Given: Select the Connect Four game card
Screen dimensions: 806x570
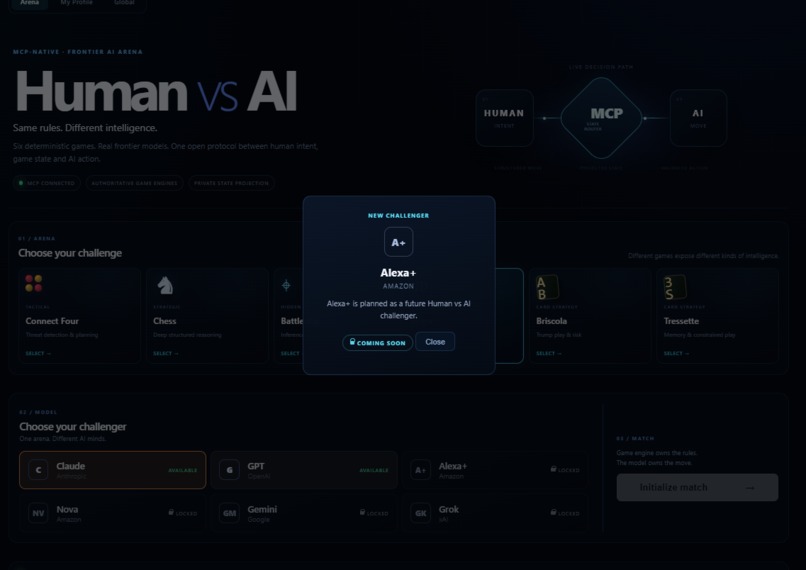Looking at the screenshot, I should click(x=80, y=316).
